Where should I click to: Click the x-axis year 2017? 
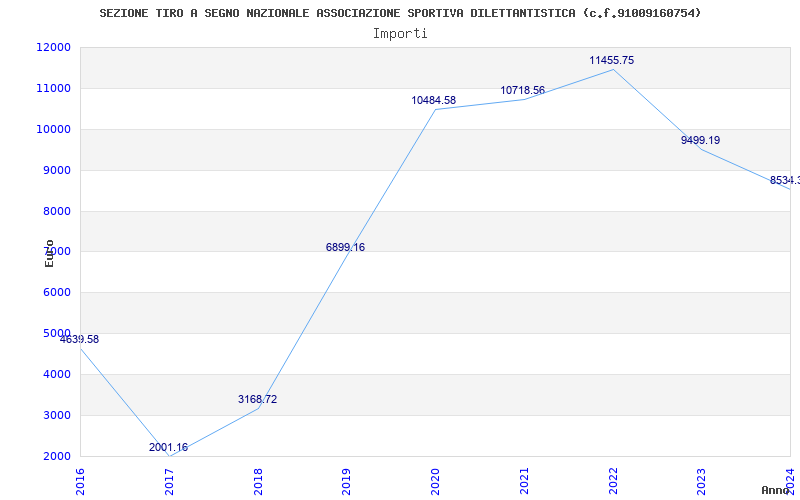(169, 481)
